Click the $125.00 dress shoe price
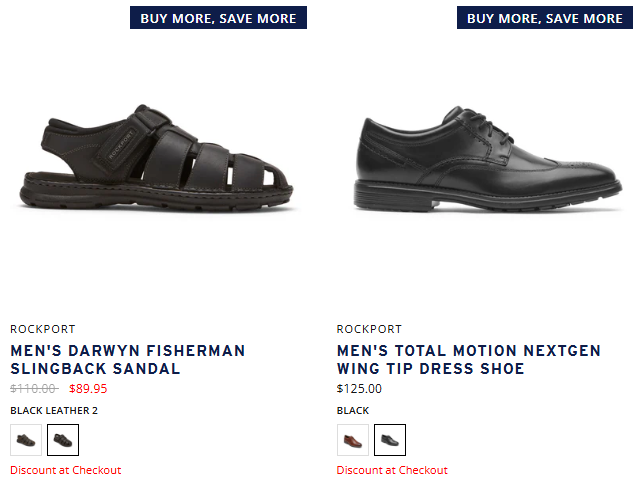This screenshot has height=485, width=642. click(359, 389)
